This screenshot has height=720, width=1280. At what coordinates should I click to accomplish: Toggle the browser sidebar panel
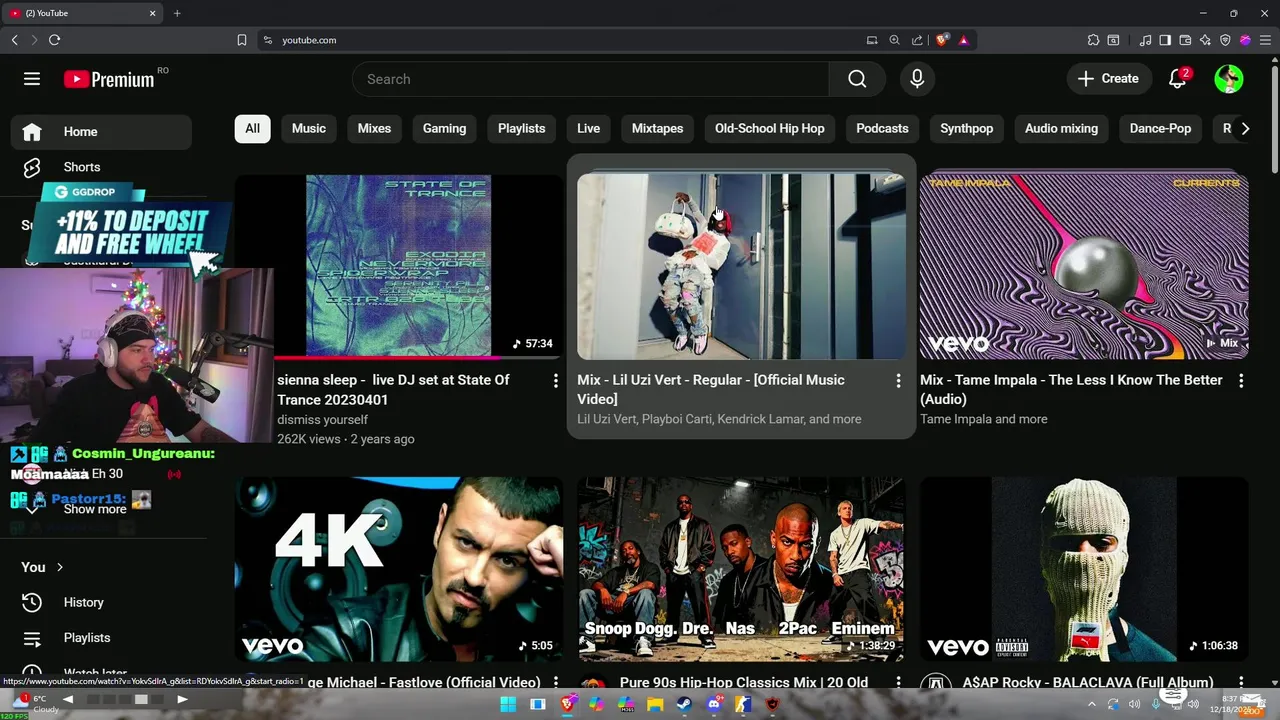[x=1165, y=40]
